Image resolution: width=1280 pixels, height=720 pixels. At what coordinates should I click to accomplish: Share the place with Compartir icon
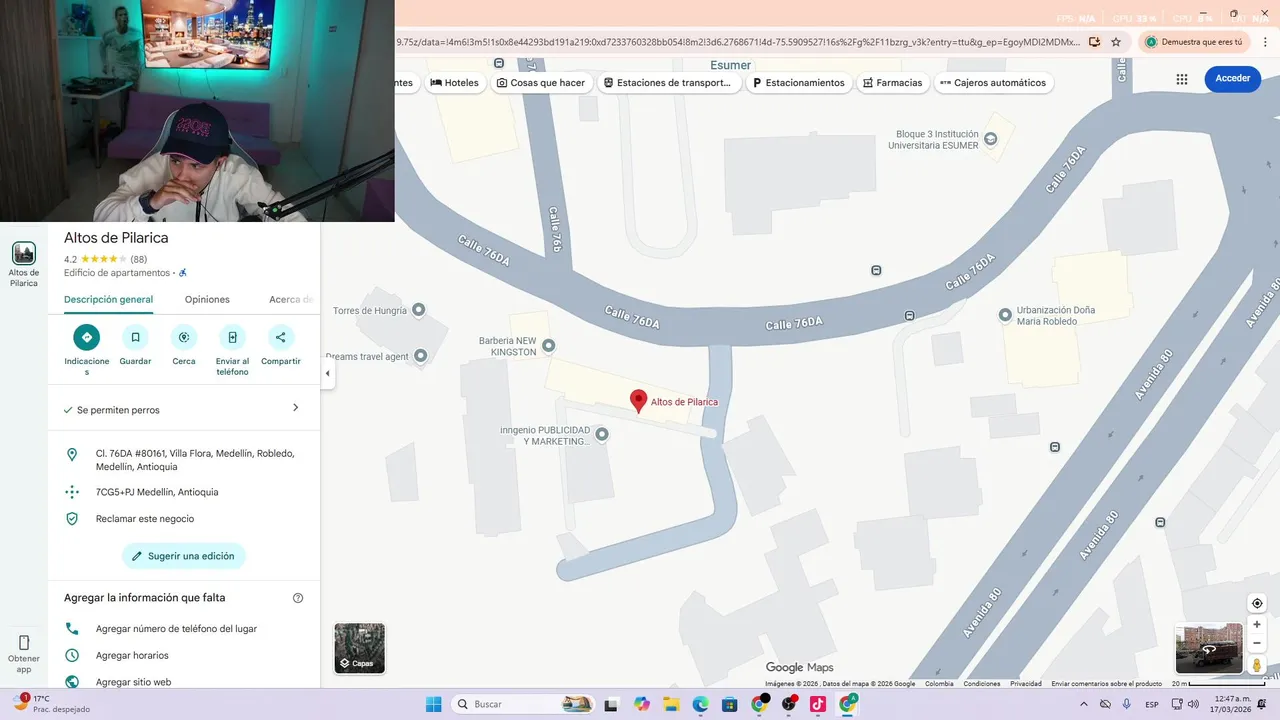point(281,337)
